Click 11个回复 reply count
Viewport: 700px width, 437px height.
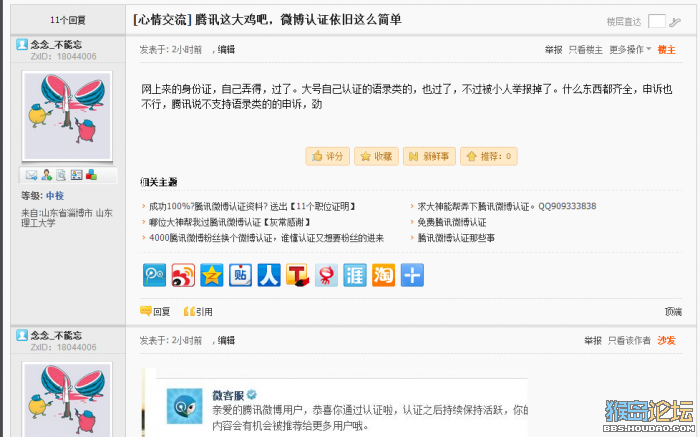tap(68, 20)
